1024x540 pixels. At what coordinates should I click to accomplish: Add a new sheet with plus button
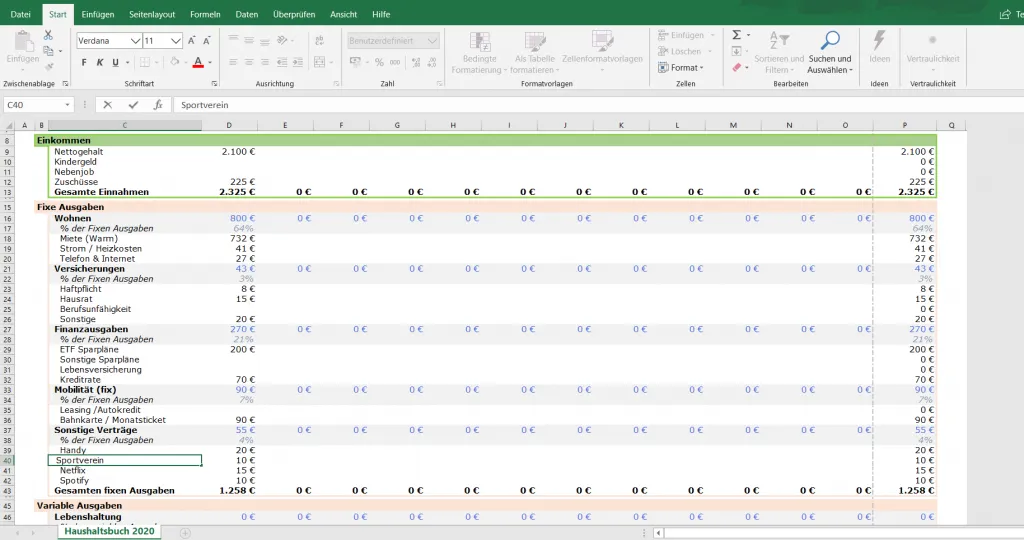184,532
